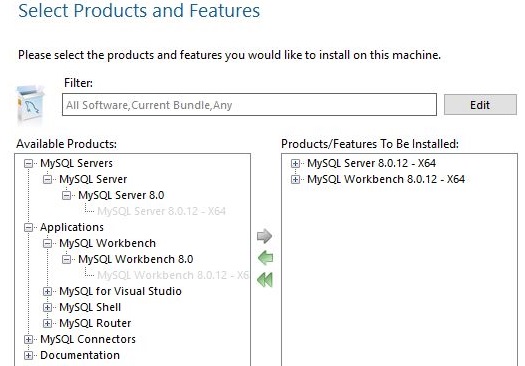Select MySQL Servers in available products

[x=76, y=163]
